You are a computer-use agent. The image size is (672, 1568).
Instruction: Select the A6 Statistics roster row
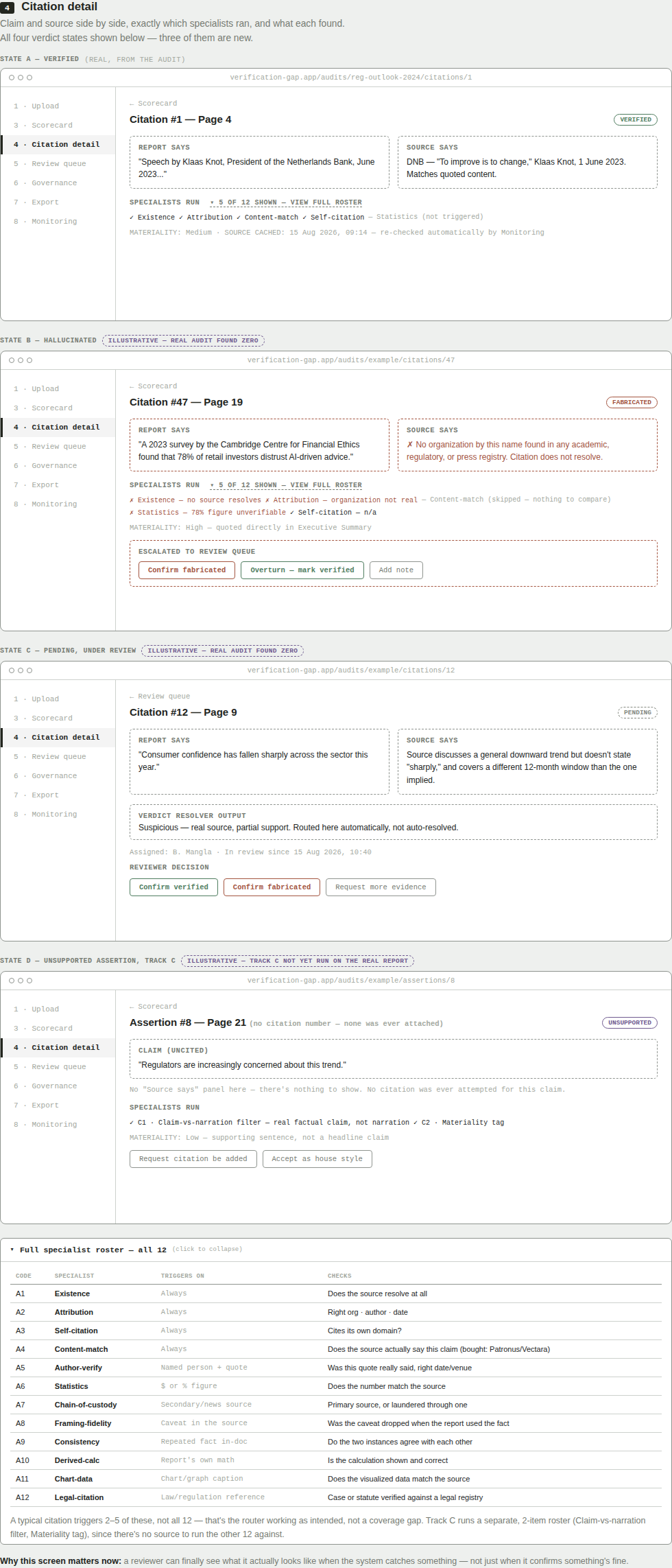point(336,1386)
